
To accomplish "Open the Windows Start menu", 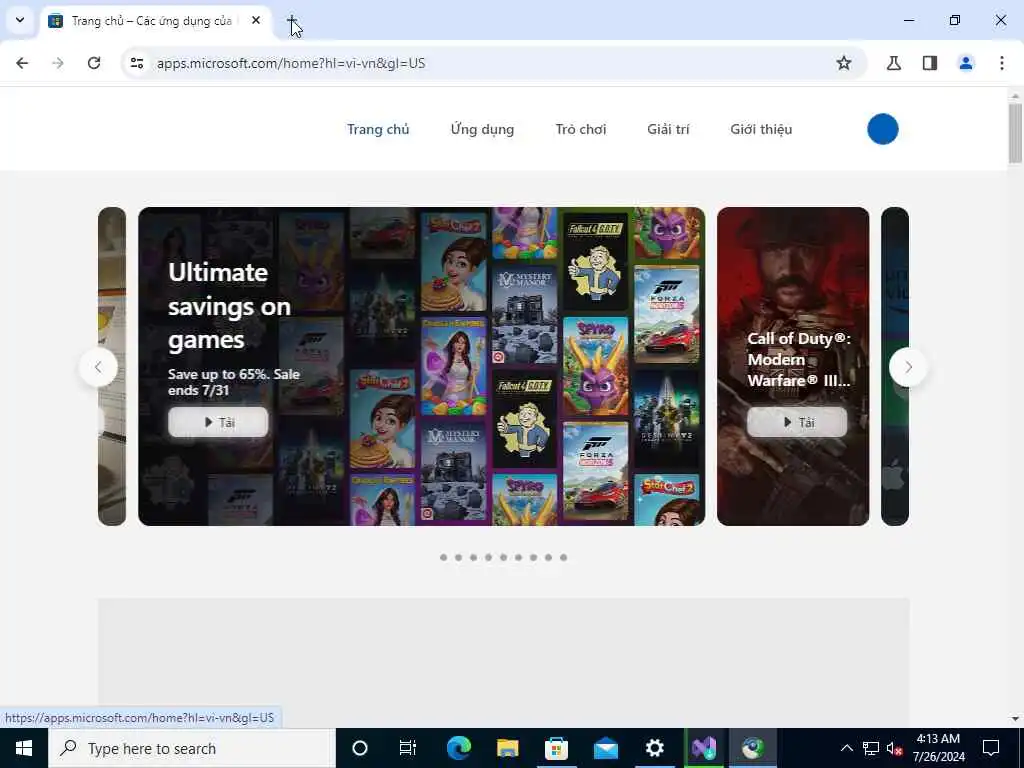I will [x=24, y=748].
